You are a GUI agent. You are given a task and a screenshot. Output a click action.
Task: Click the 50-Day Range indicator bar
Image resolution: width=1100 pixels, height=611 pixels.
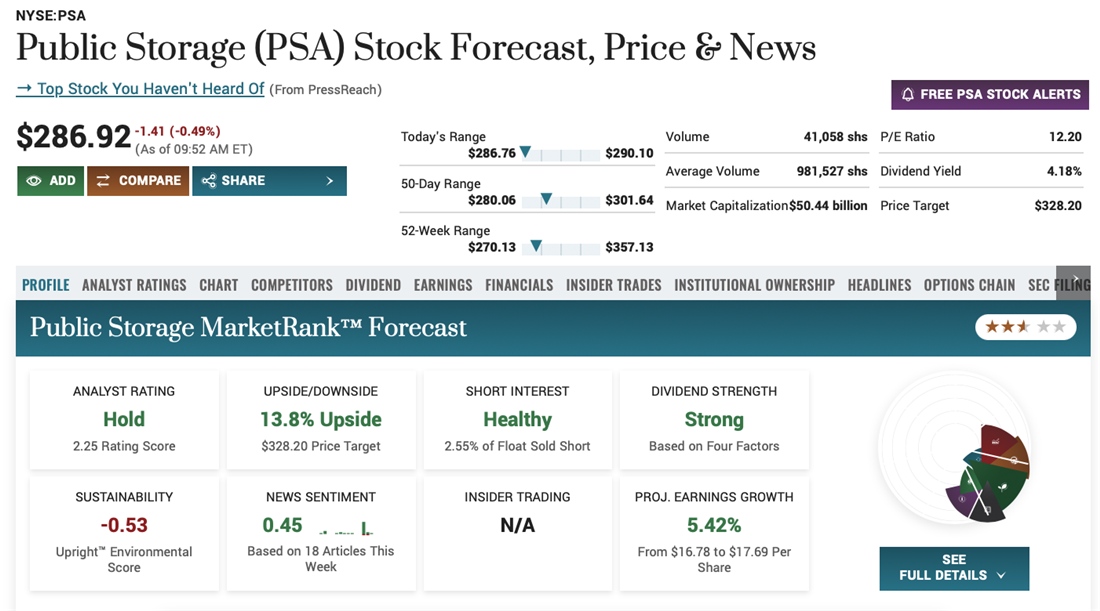pyautogui.click(x=560, y=200)
